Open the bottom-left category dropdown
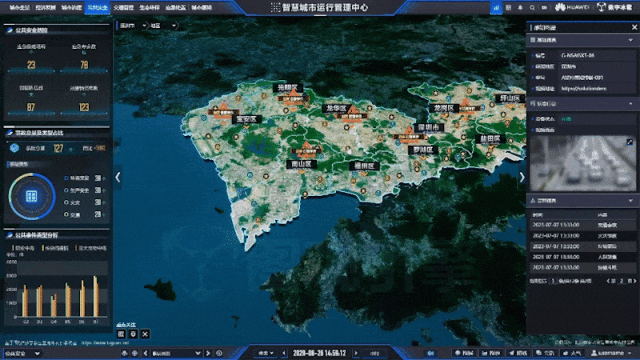Image resolution: width=640 pixels, height=360 pixels. [22, 353]
